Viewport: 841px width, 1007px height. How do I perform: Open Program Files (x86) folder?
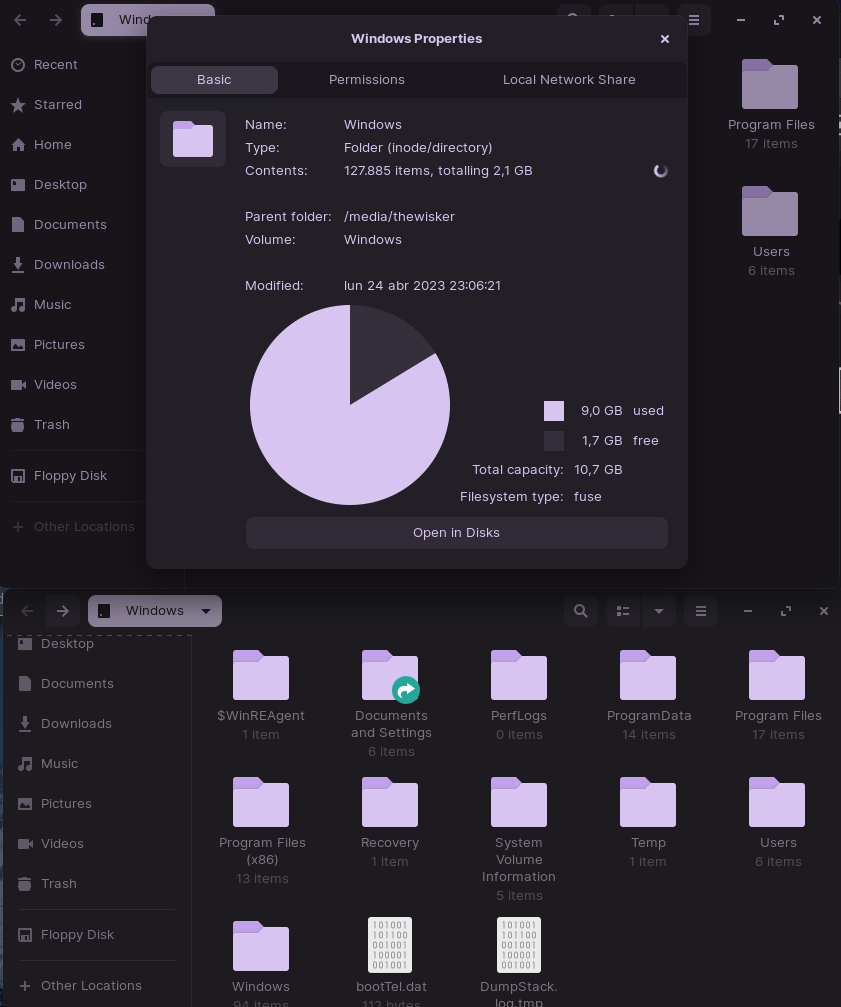(x=261, y=831)
